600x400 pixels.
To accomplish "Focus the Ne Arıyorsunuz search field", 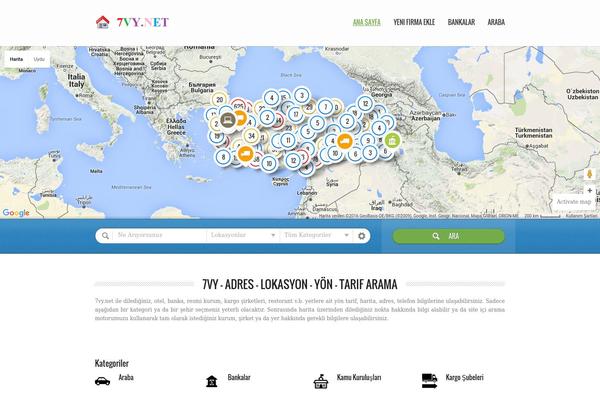I will pos(159,235).
